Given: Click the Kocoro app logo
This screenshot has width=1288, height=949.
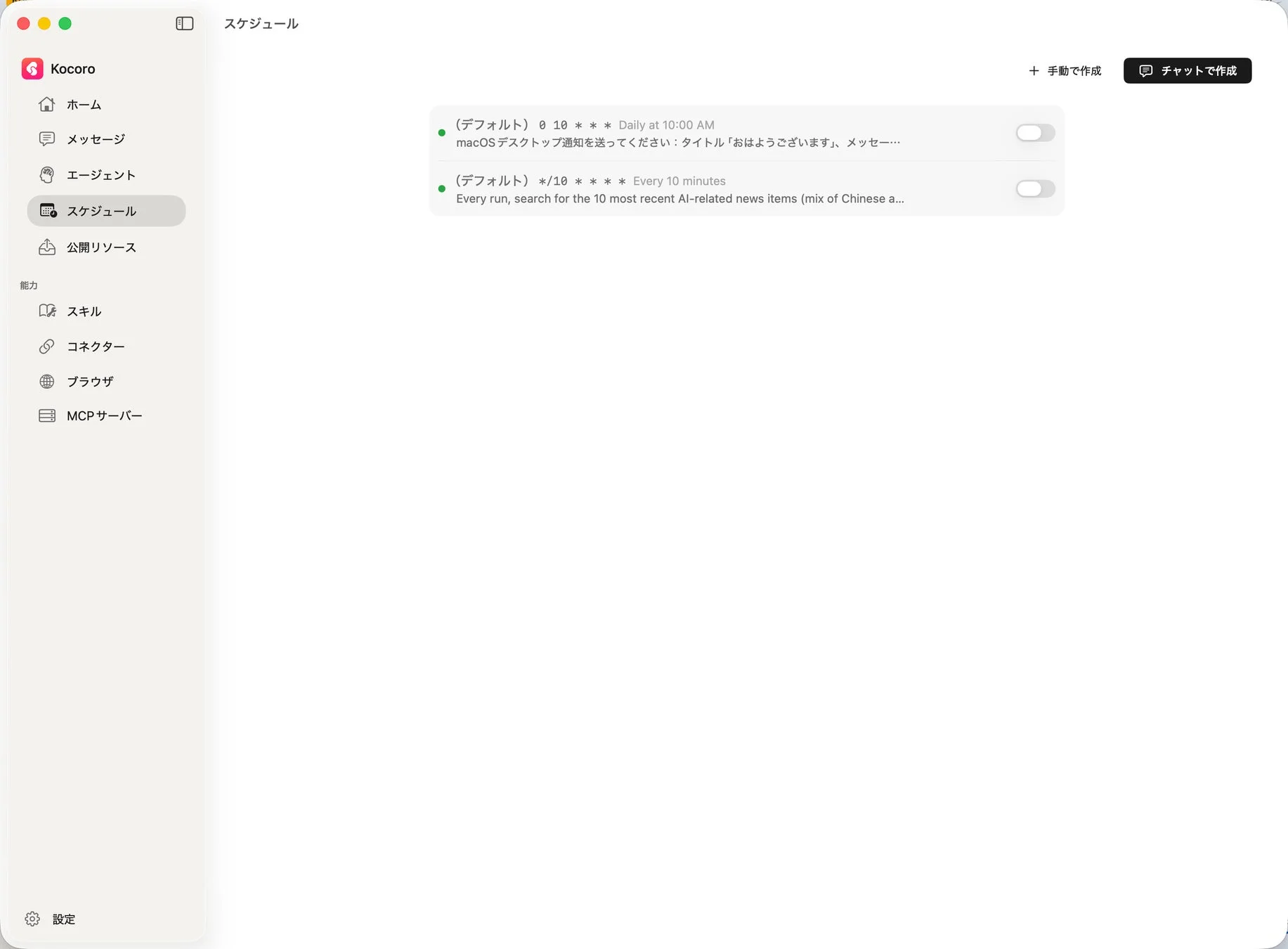Looking at the screenshot, I should pos(32,68).
